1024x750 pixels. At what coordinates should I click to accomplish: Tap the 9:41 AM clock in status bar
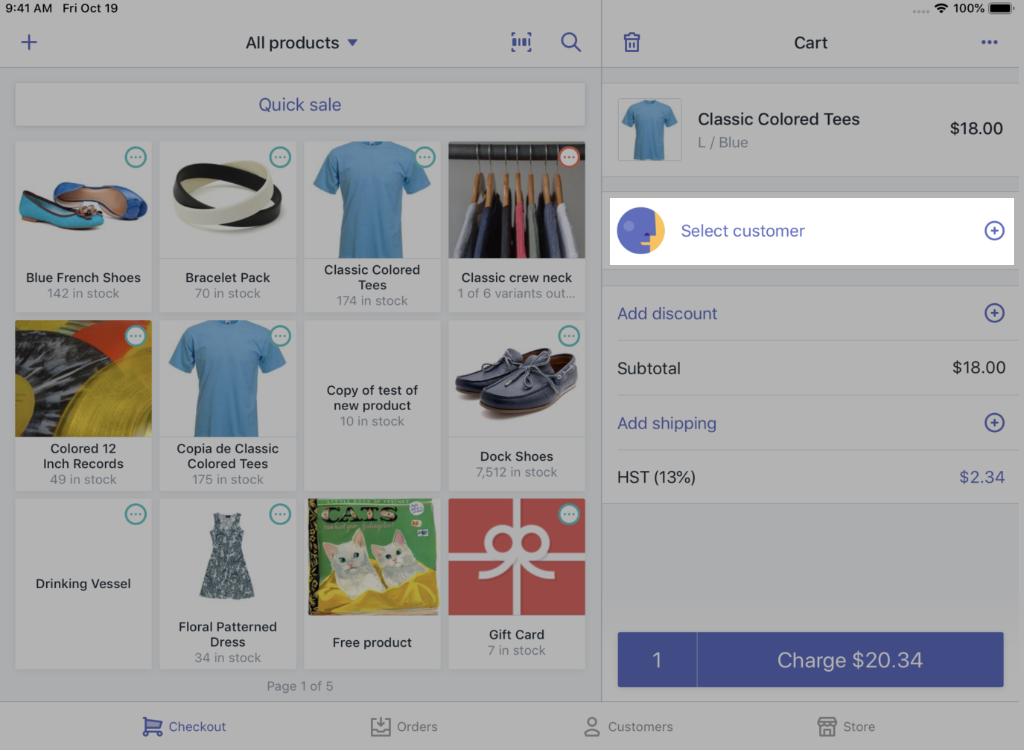29,8
